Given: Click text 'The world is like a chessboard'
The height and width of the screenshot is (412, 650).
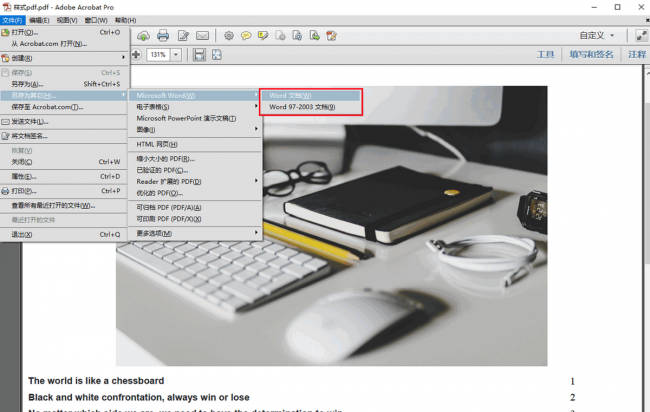Looking at the screenshot, I should (x=96, y=380).
